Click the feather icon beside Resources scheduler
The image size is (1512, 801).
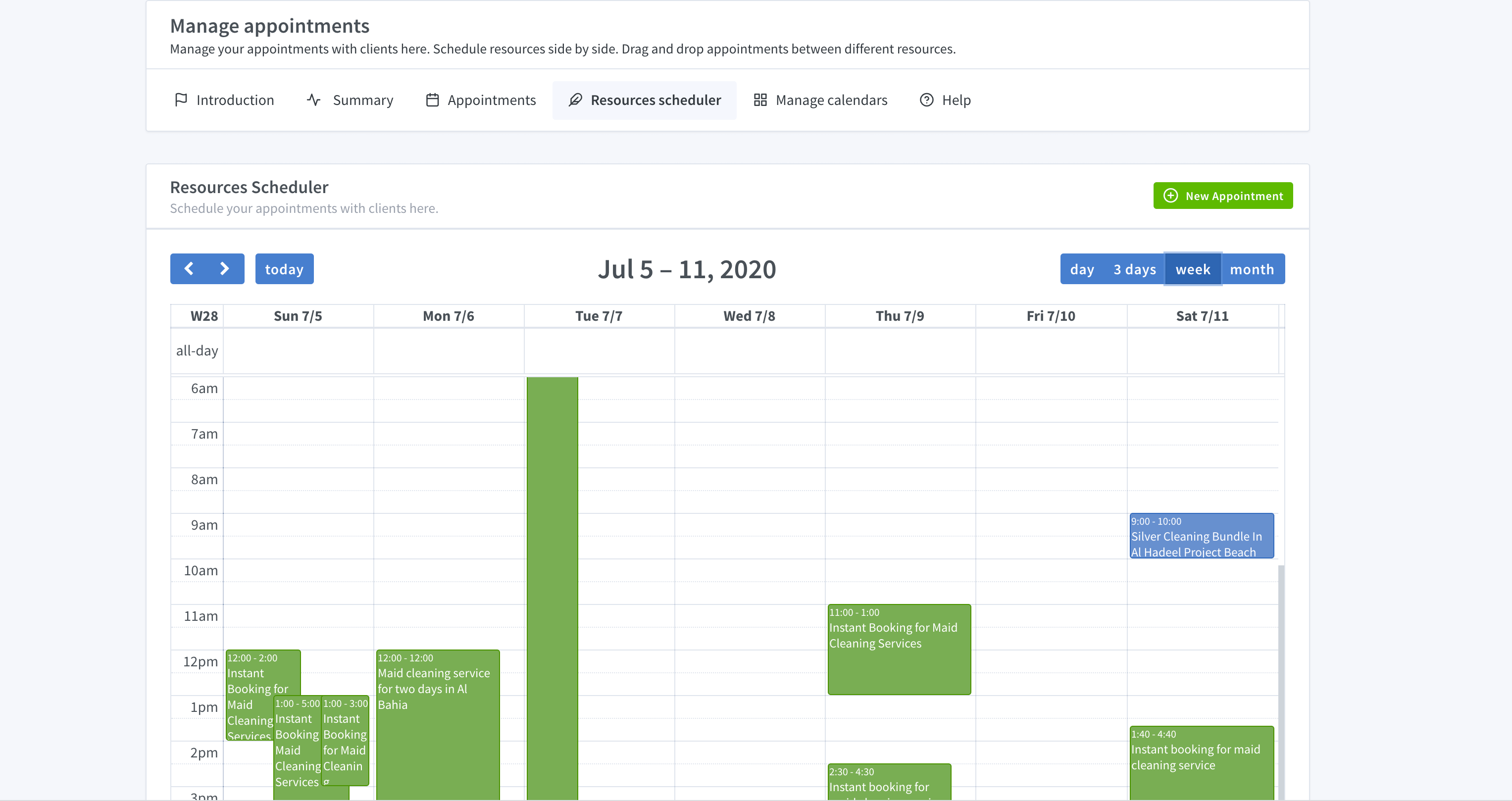click(575, 100)
